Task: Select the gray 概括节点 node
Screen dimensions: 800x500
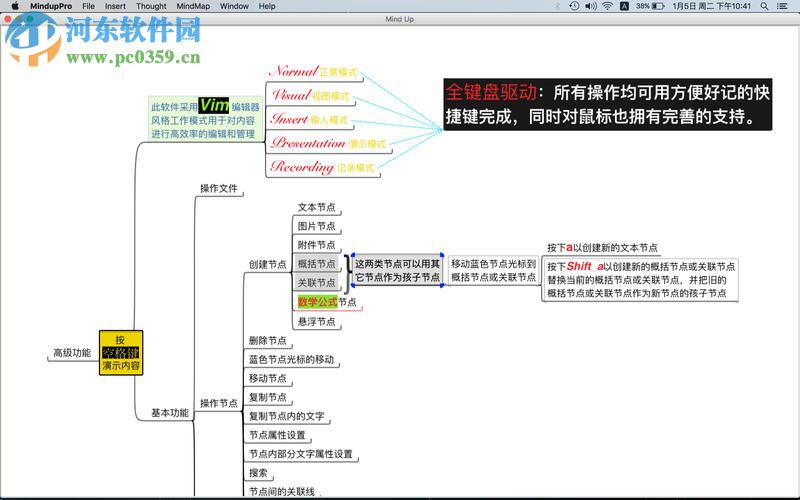Action: [x=316, y=264]
